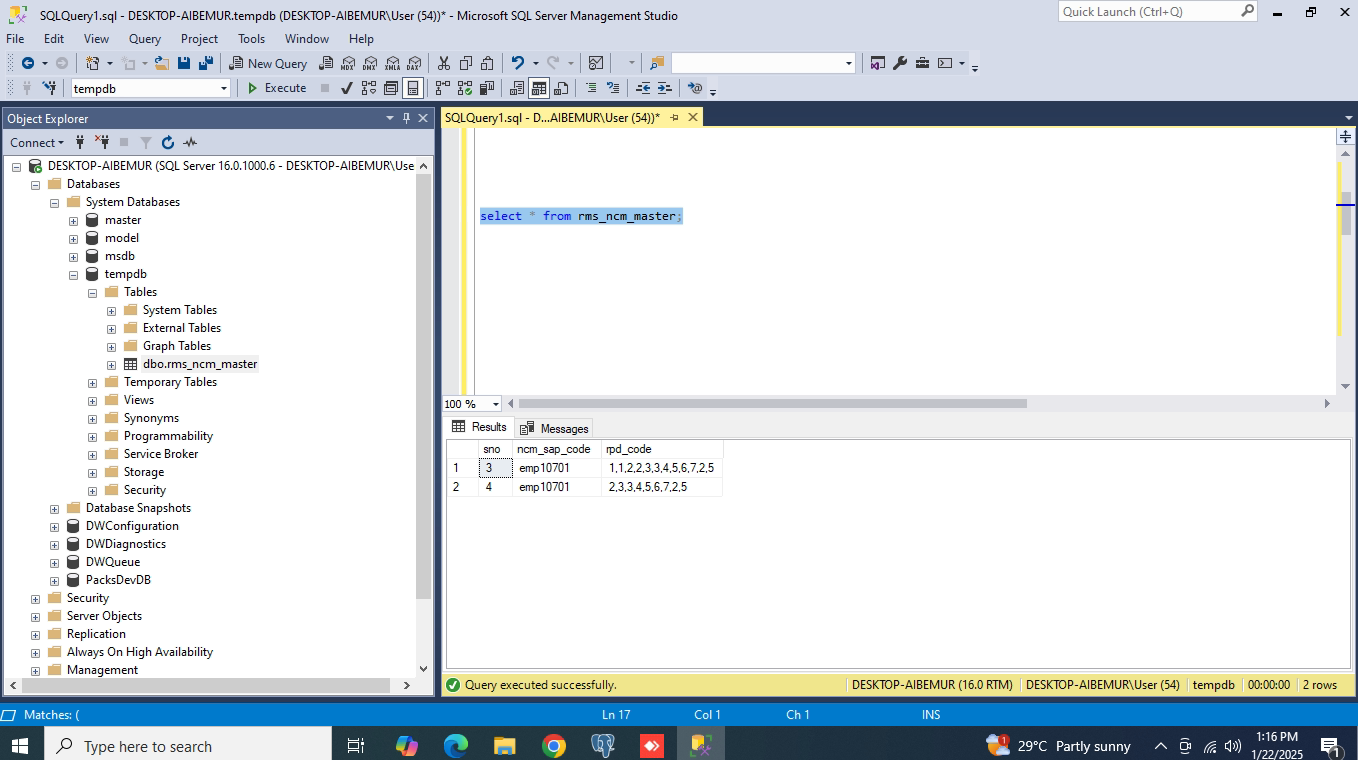The width and height of the screenshot is (1358, 760).
Task: Click the Quick Launch search box
Action: (1157, 11)
